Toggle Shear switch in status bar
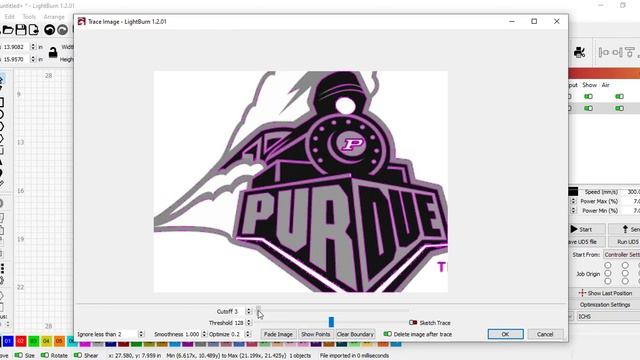Screen dimensions: 640x360 coord(78,355)
